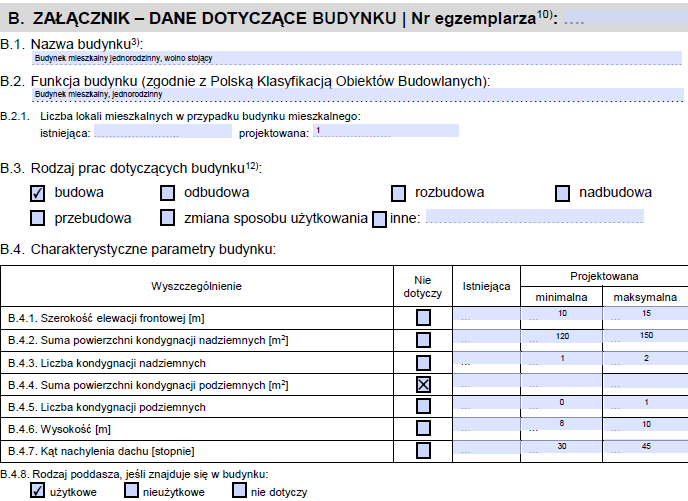
Task: Click the 'projektowana' number of units field
Action: (385, 131)
